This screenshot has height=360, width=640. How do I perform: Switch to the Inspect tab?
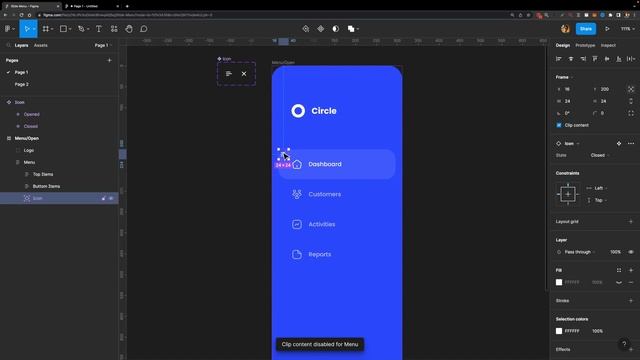click(608, 45)
